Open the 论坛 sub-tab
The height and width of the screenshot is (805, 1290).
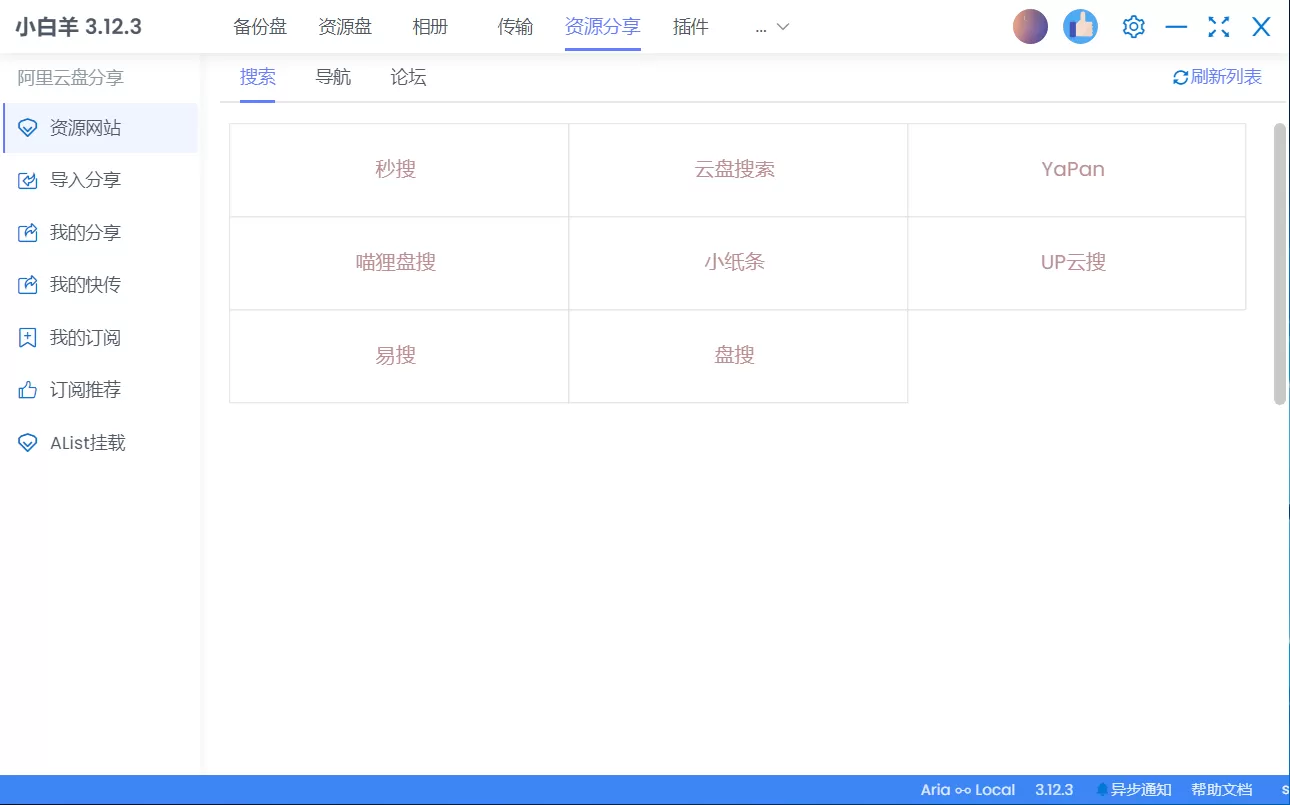[406, 76]
